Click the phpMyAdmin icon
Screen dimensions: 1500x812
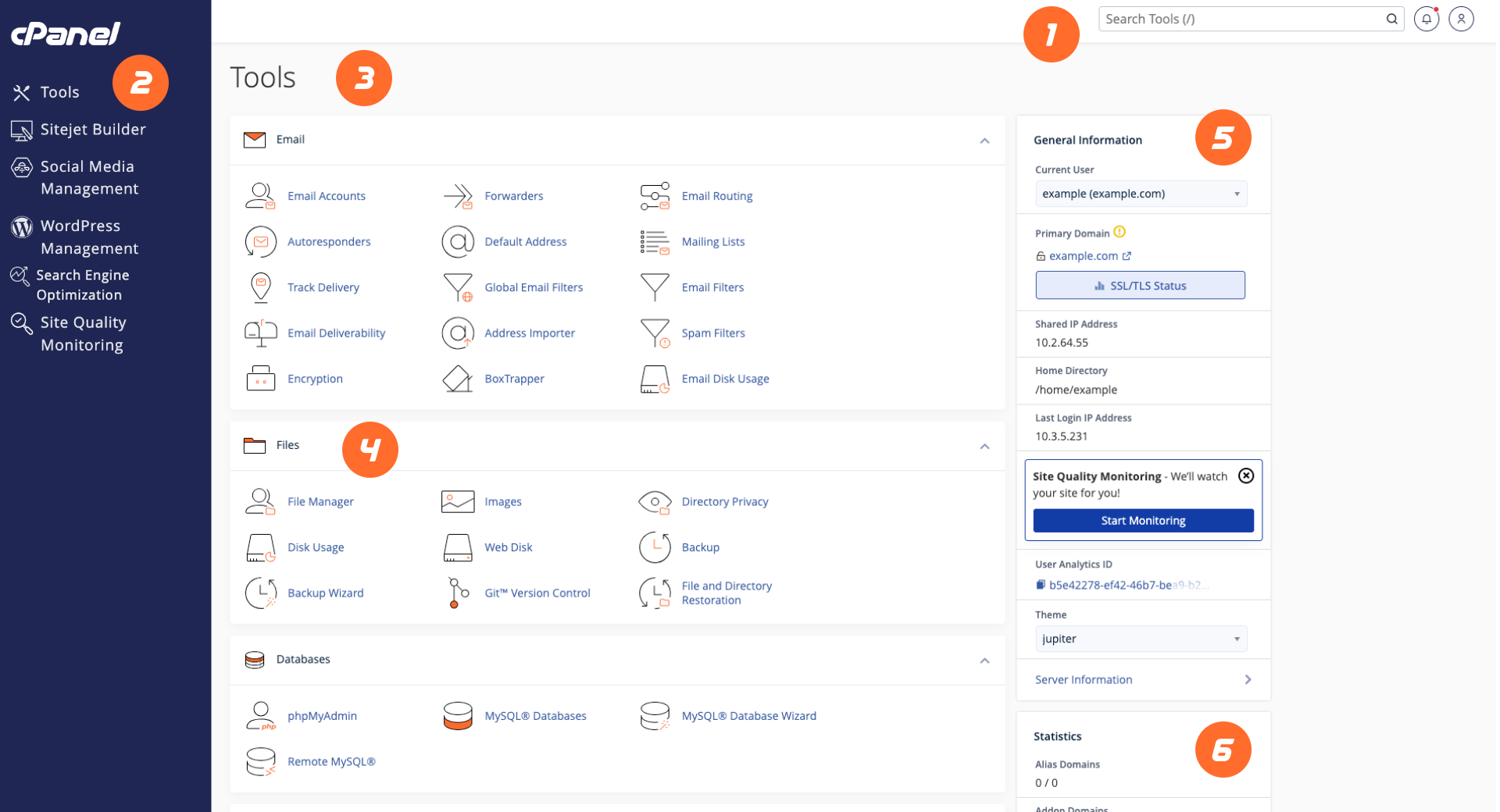coord(260,716)
